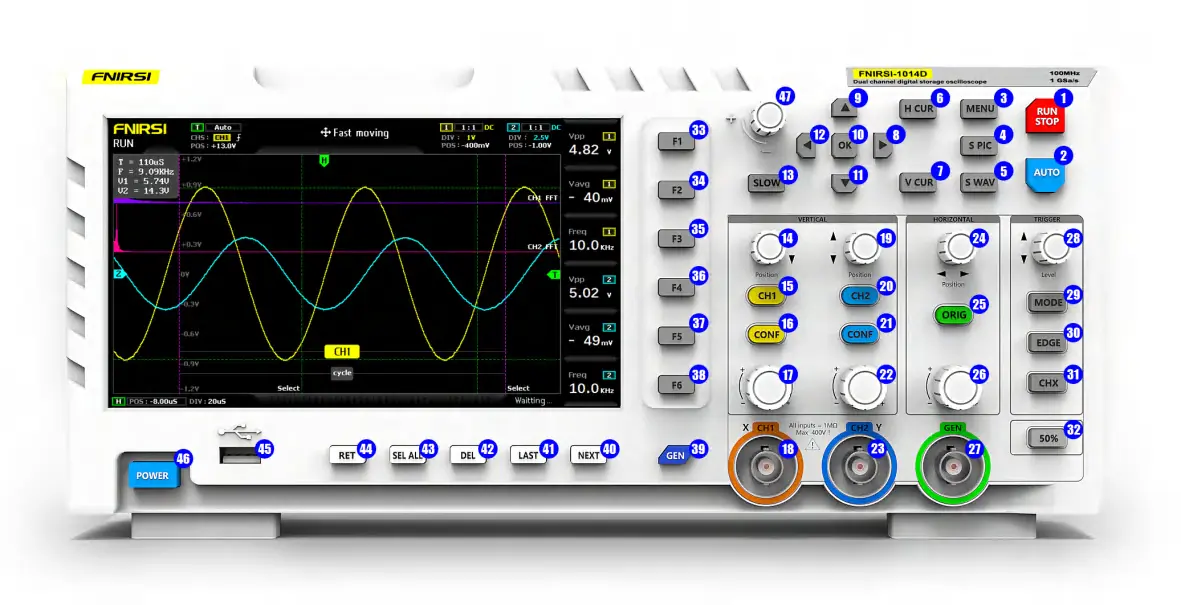The image size is (1181, 605).
Task: Click the orange CH1 BNC input connector
Action: [766, 467]
